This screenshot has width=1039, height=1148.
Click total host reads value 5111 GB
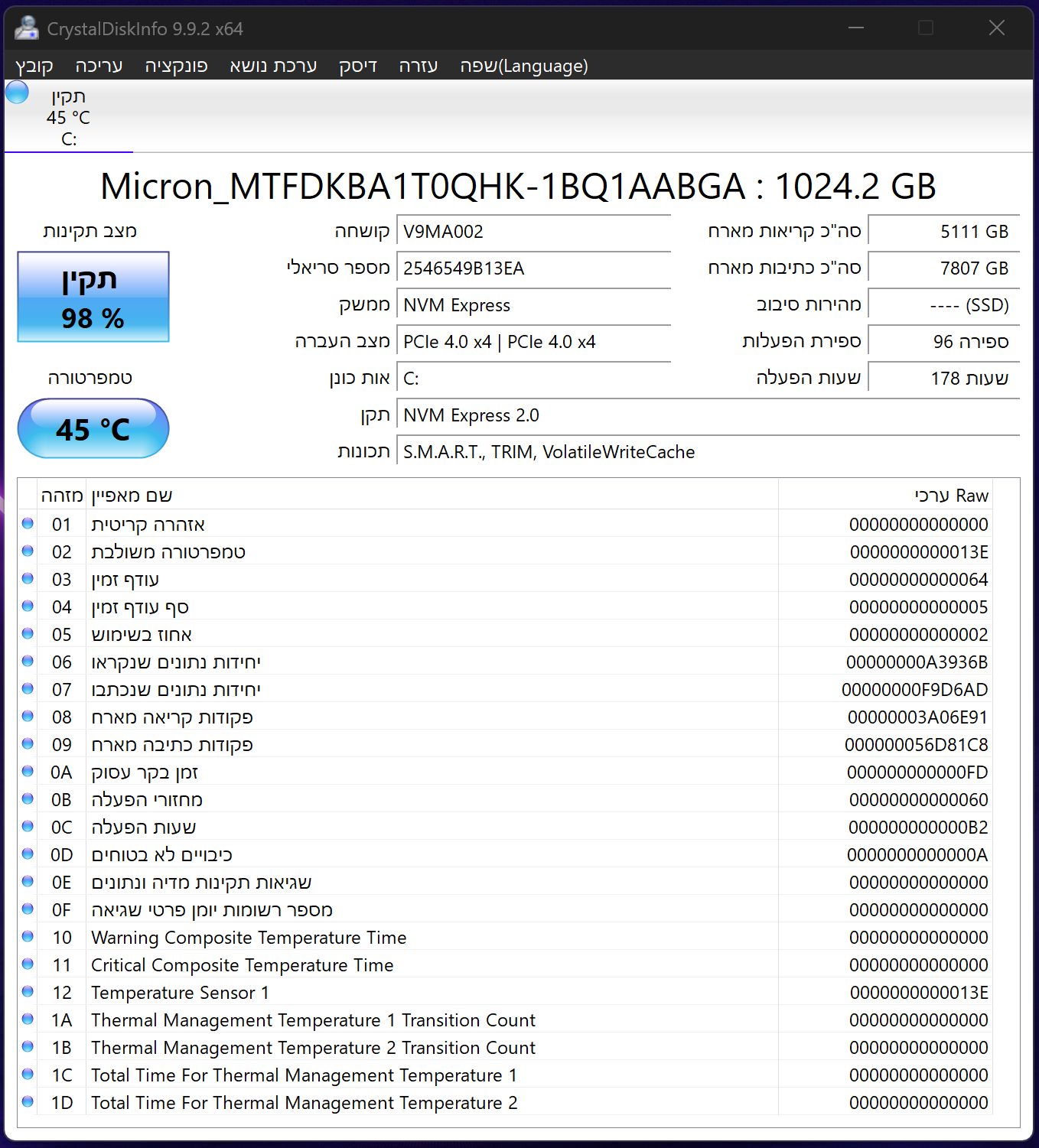944,232
